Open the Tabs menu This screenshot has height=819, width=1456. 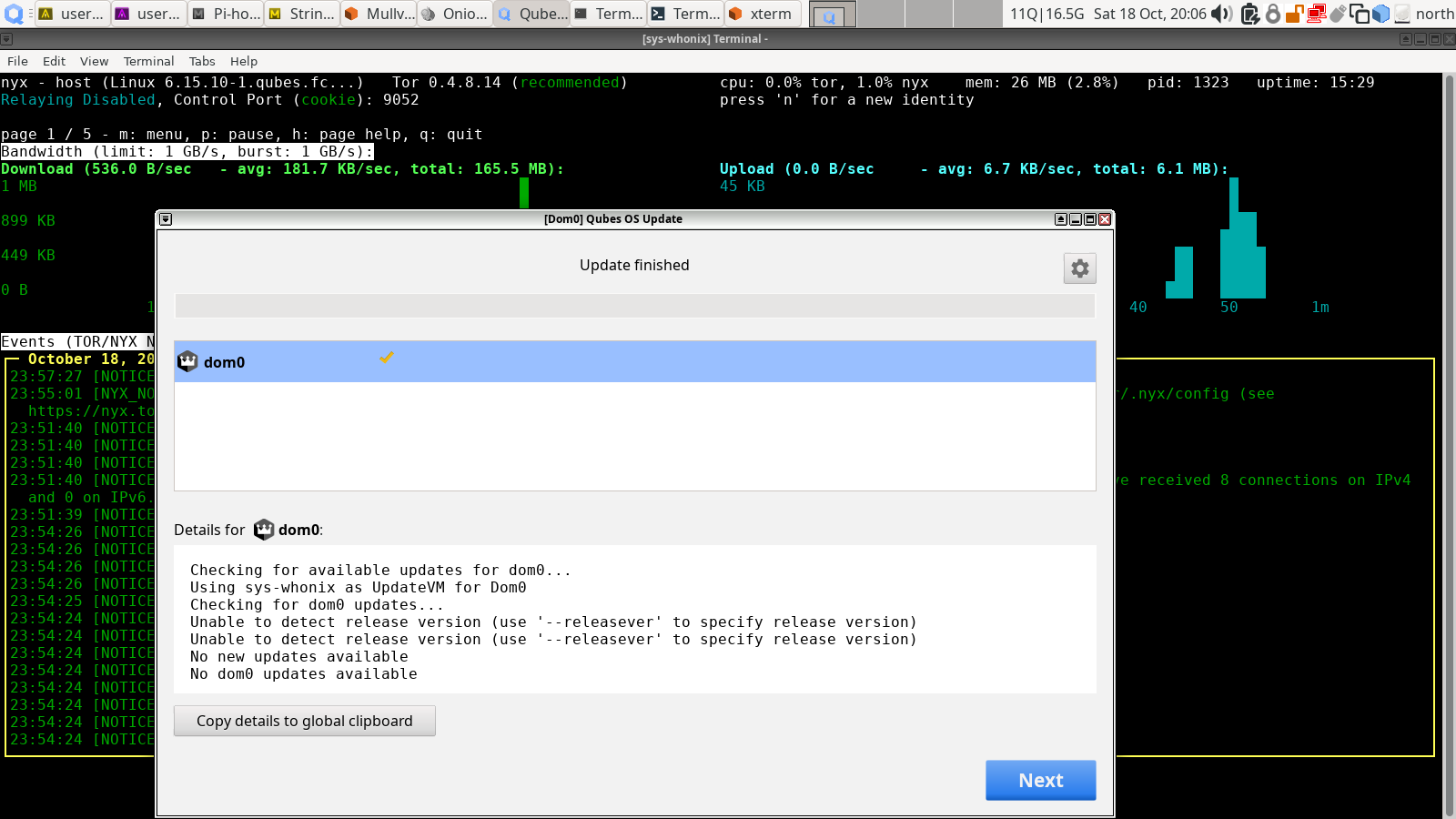pyautogui.click(x=202, y=61)
